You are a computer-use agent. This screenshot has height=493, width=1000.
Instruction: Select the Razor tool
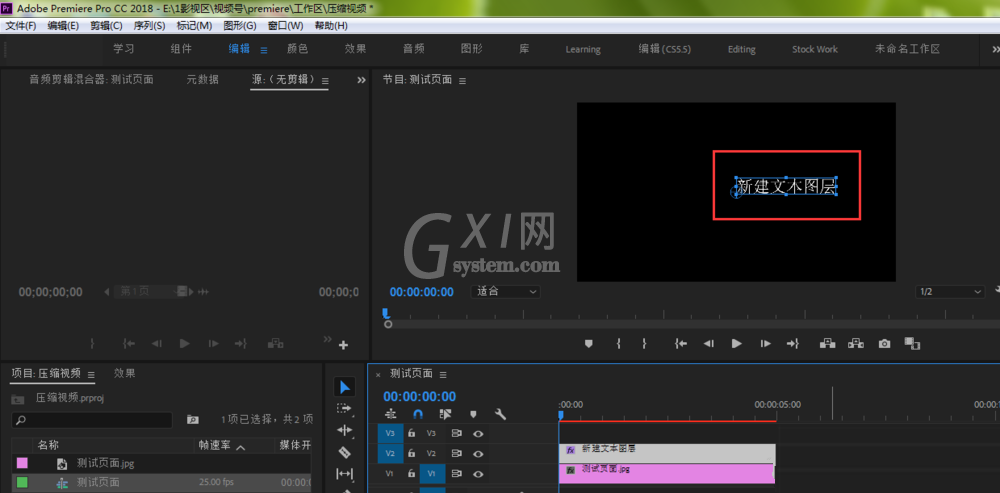[344, 452]
